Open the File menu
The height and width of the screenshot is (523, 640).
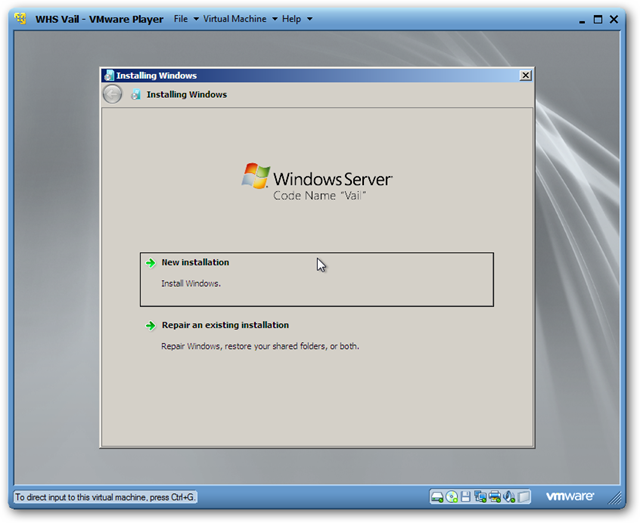(x=181, y=19)
